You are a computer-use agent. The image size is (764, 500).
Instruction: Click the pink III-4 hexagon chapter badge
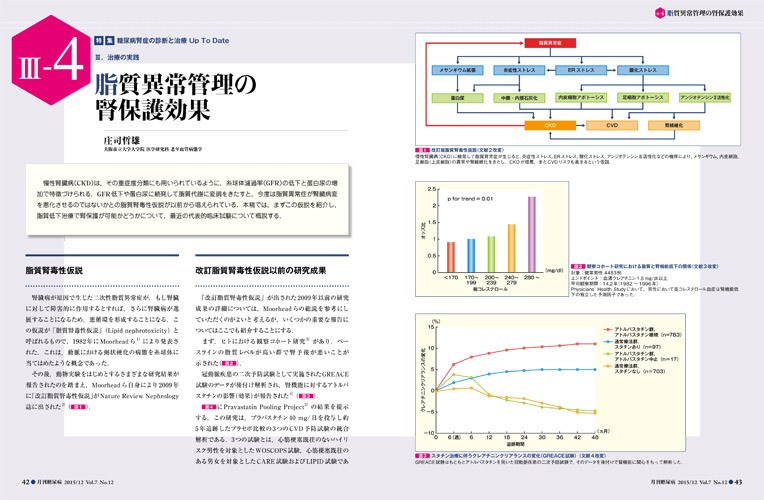coord(51,60)
